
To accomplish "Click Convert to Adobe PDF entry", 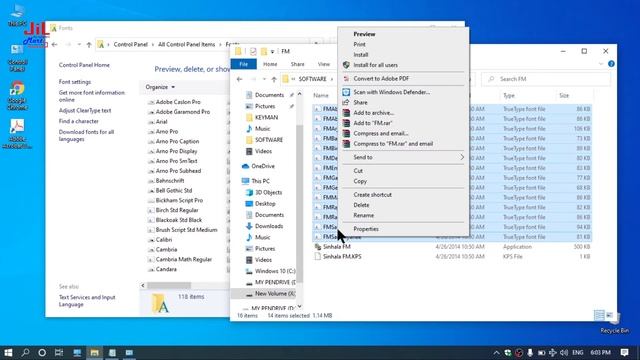I will (381, 78).
